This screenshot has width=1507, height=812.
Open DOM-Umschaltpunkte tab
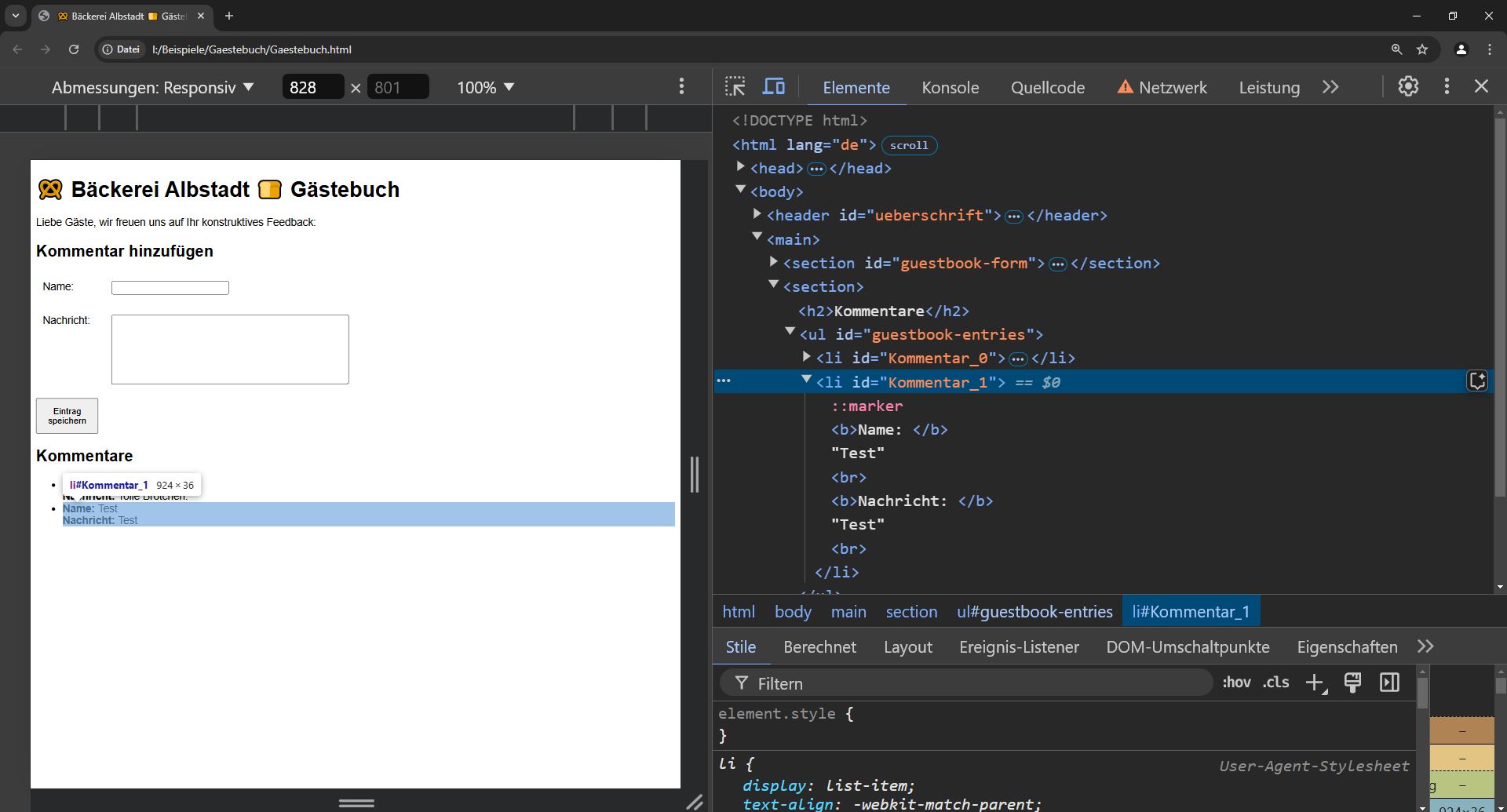pyautogui.click(x=1188, y=646)
